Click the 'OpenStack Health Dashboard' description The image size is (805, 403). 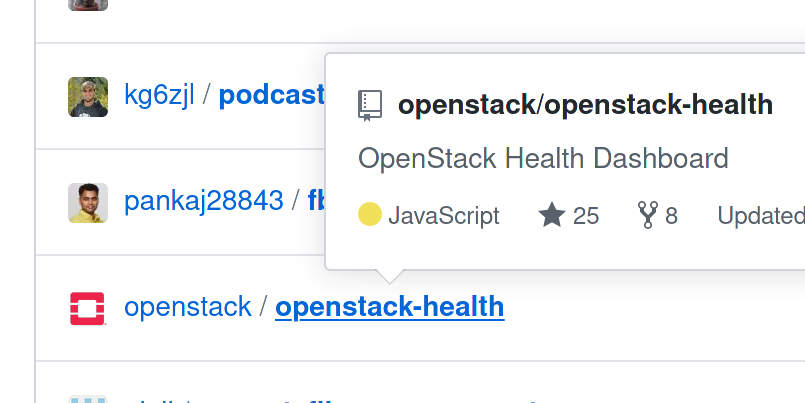543,158
